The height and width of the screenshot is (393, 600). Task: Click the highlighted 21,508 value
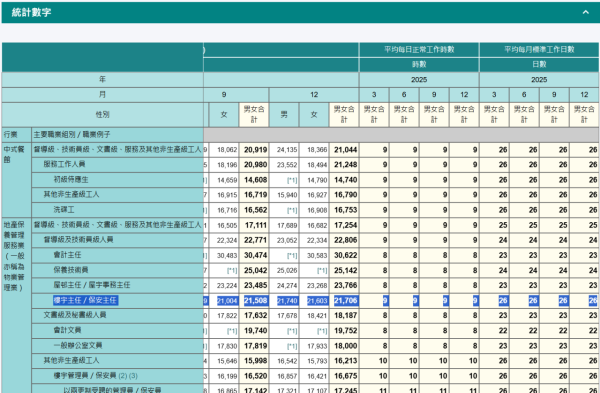click(x=256, y=301)
